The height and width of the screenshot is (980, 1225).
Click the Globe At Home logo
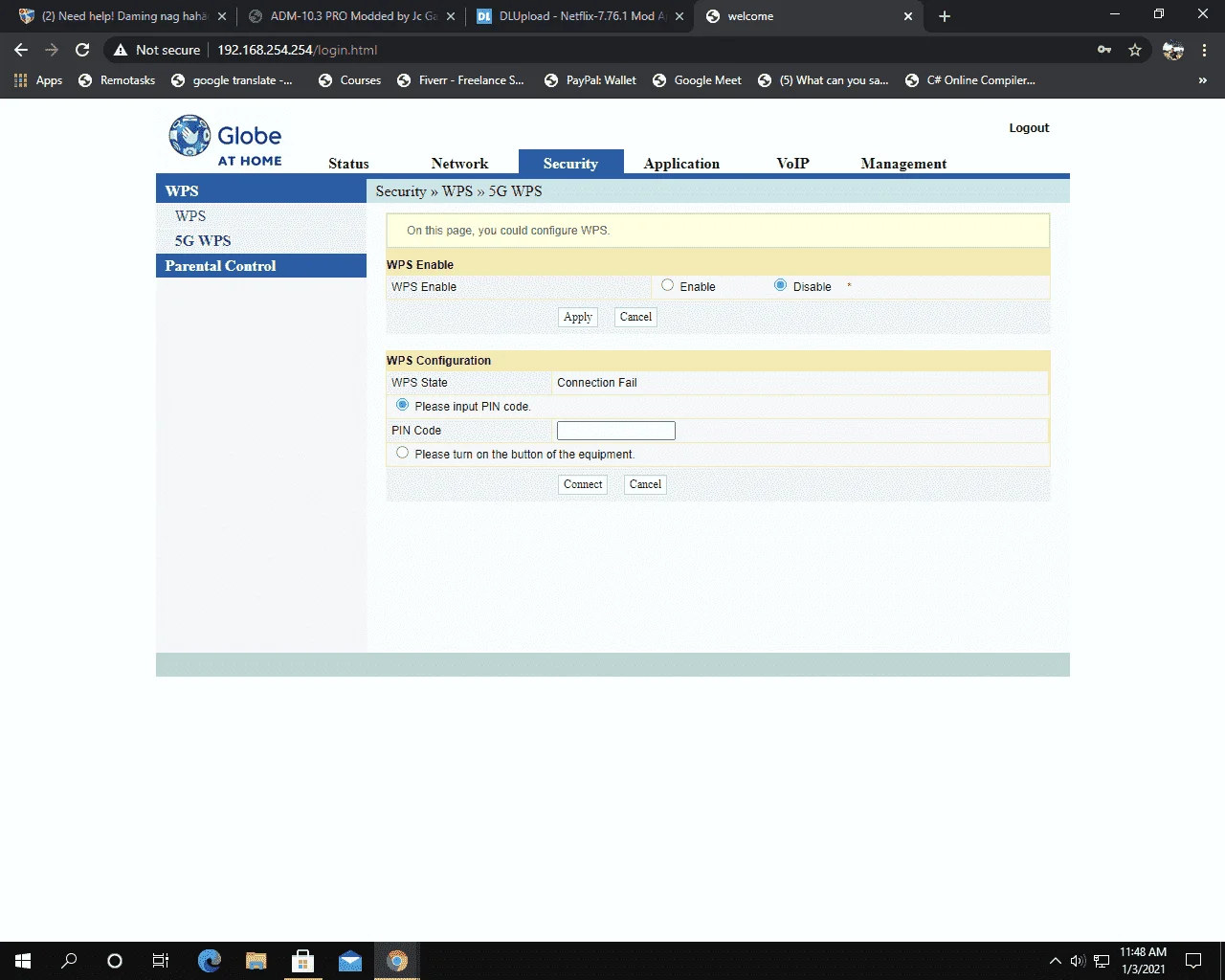click(226, 141)
